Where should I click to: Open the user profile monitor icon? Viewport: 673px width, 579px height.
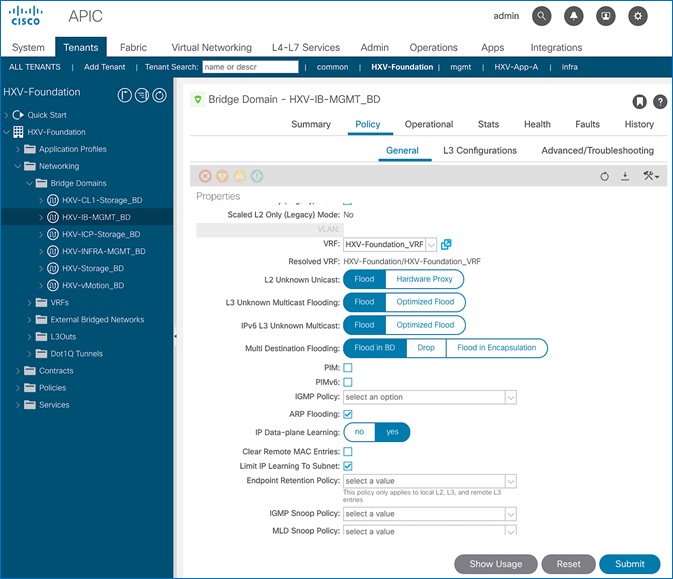point(606,16)
